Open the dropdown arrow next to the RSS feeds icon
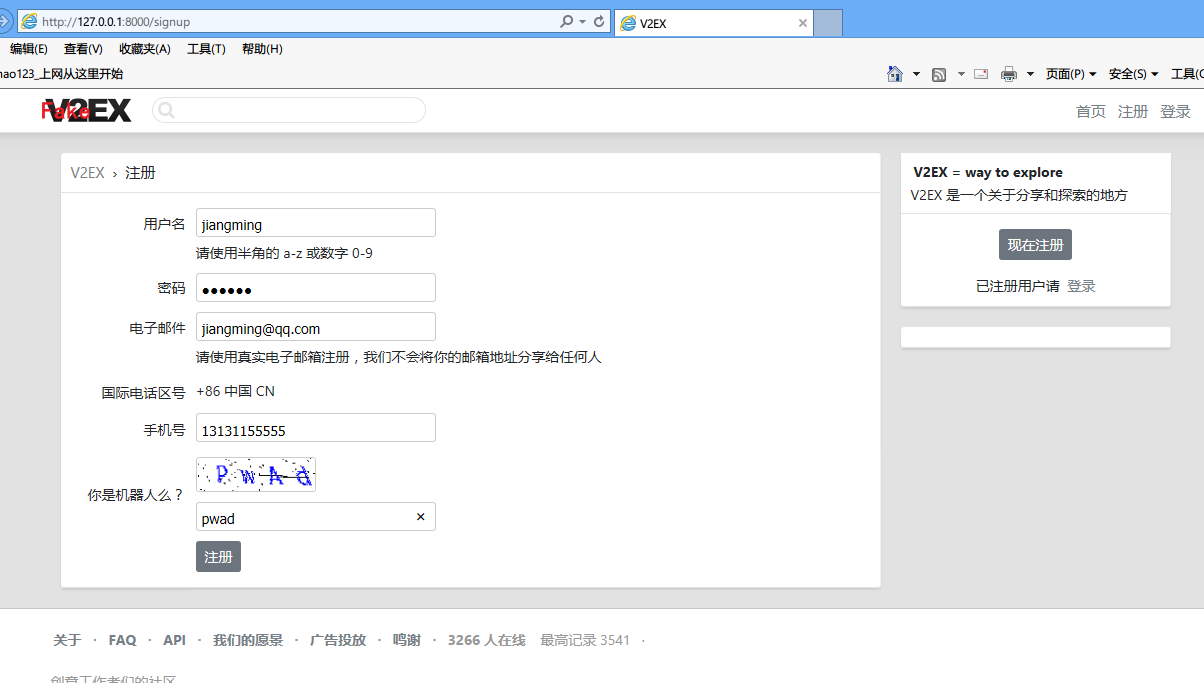 tap(961, 74)
